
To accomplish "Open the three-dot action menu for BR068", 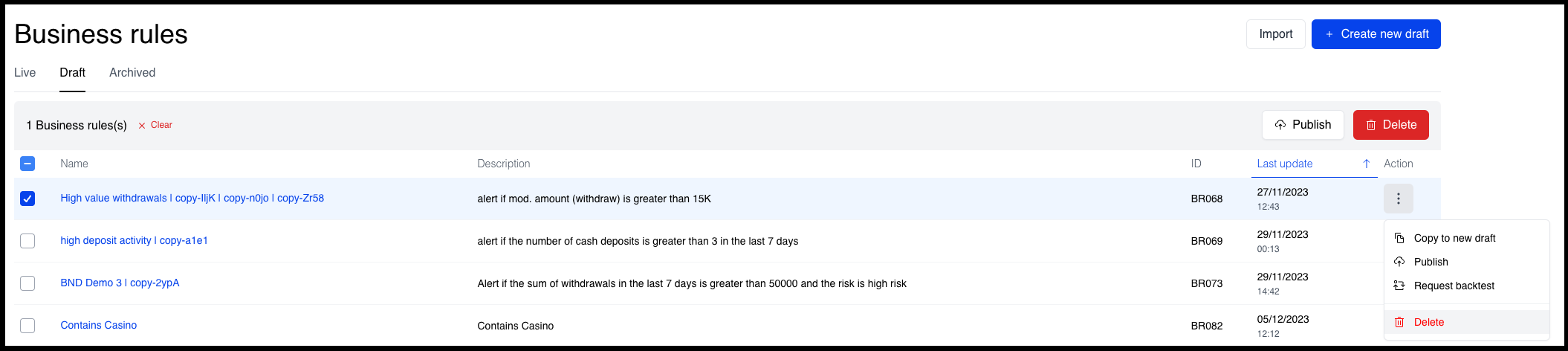I will 1398,199.
